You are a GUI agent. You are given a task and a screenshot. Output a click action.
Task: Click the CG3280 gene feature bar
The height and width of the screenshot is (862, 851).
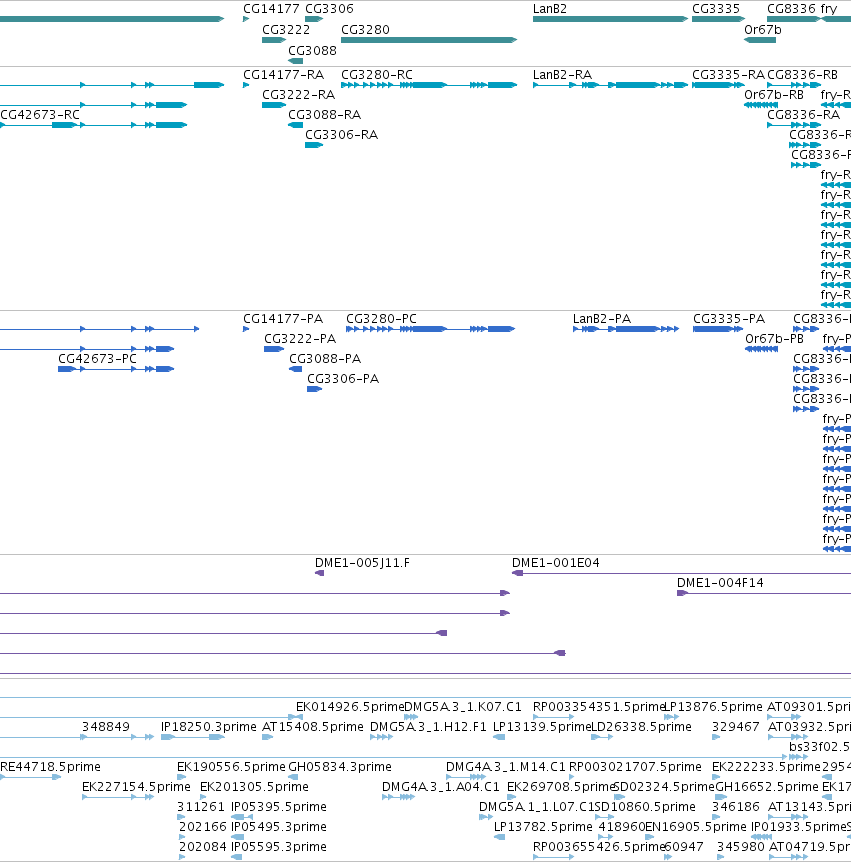click(429, 40)
